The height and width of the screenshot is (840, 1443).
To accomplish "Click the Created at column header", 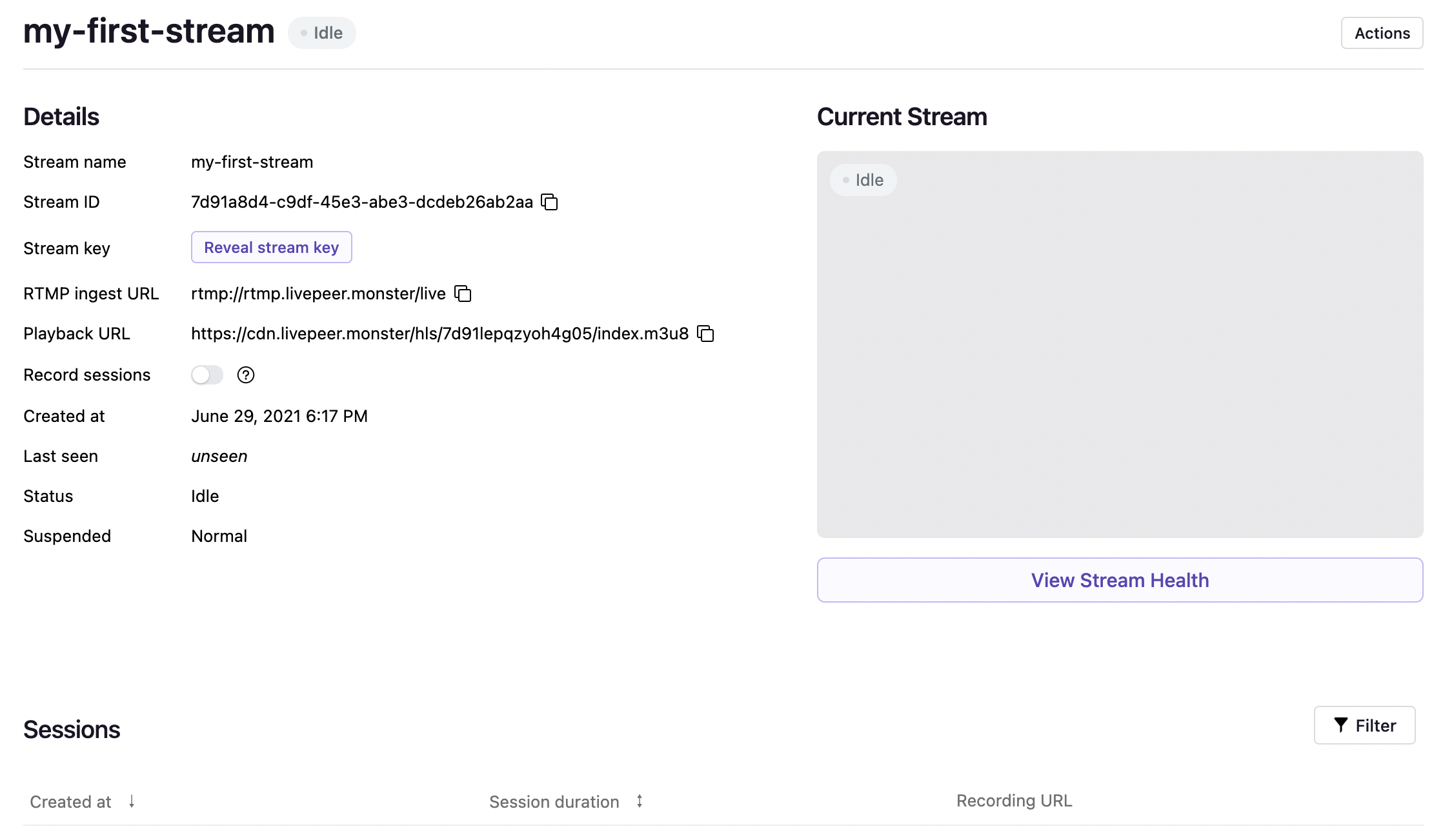I will [x=71, y=801].
